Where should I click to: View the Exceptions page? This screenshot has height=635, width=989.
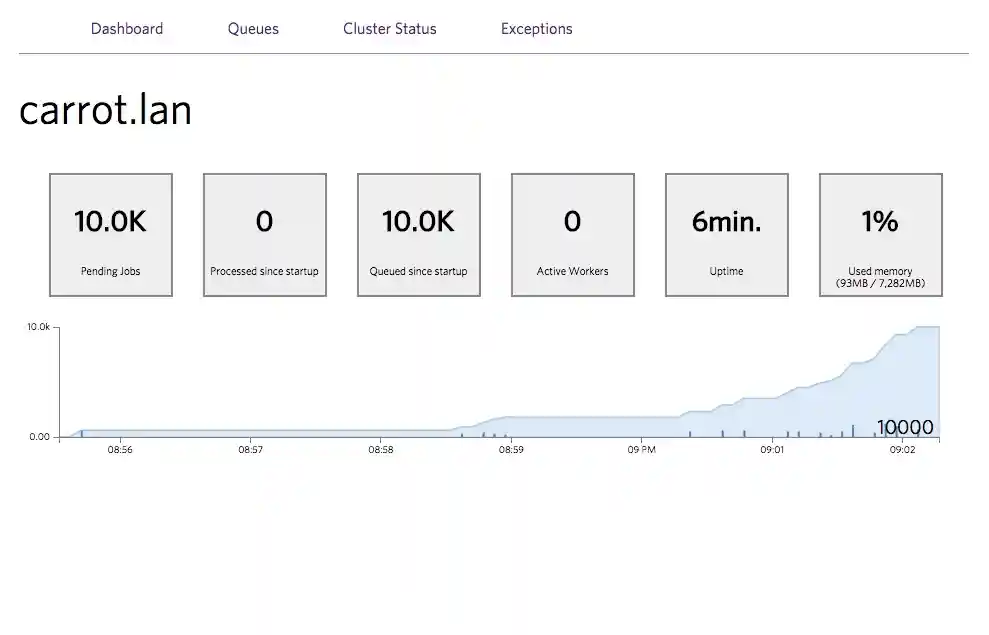click(536, 29)
